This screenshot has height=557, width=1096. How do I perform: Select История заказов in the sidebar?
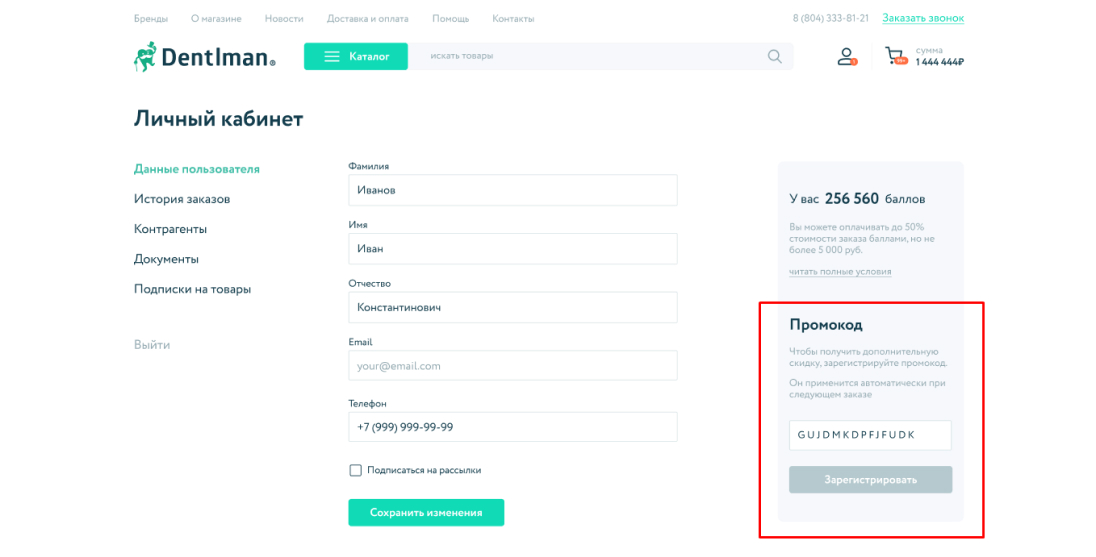point(182,199)
